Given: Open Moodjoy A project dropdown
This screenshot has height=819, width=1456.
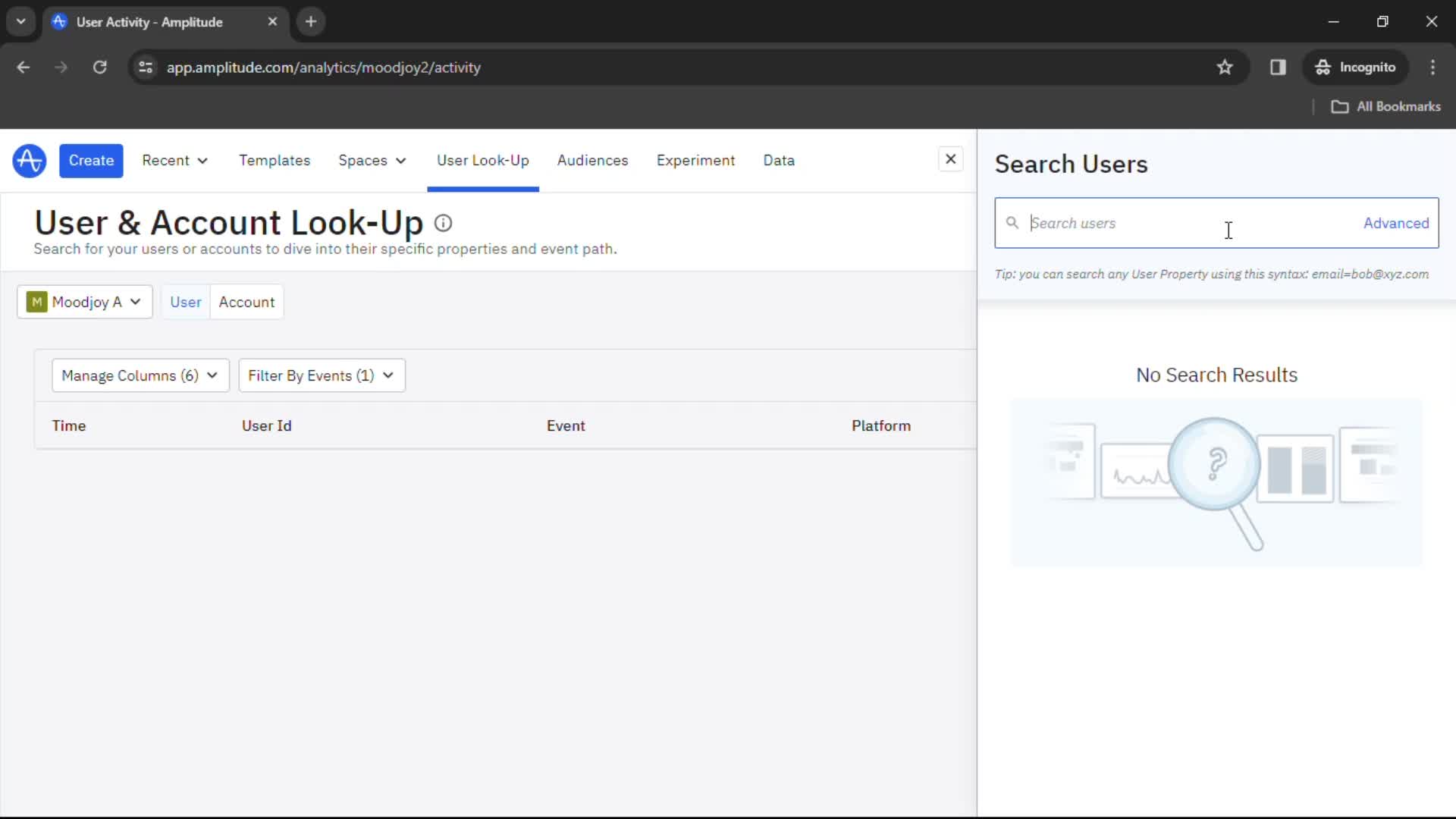Looking at the screenshot, I should click(85, 302).
